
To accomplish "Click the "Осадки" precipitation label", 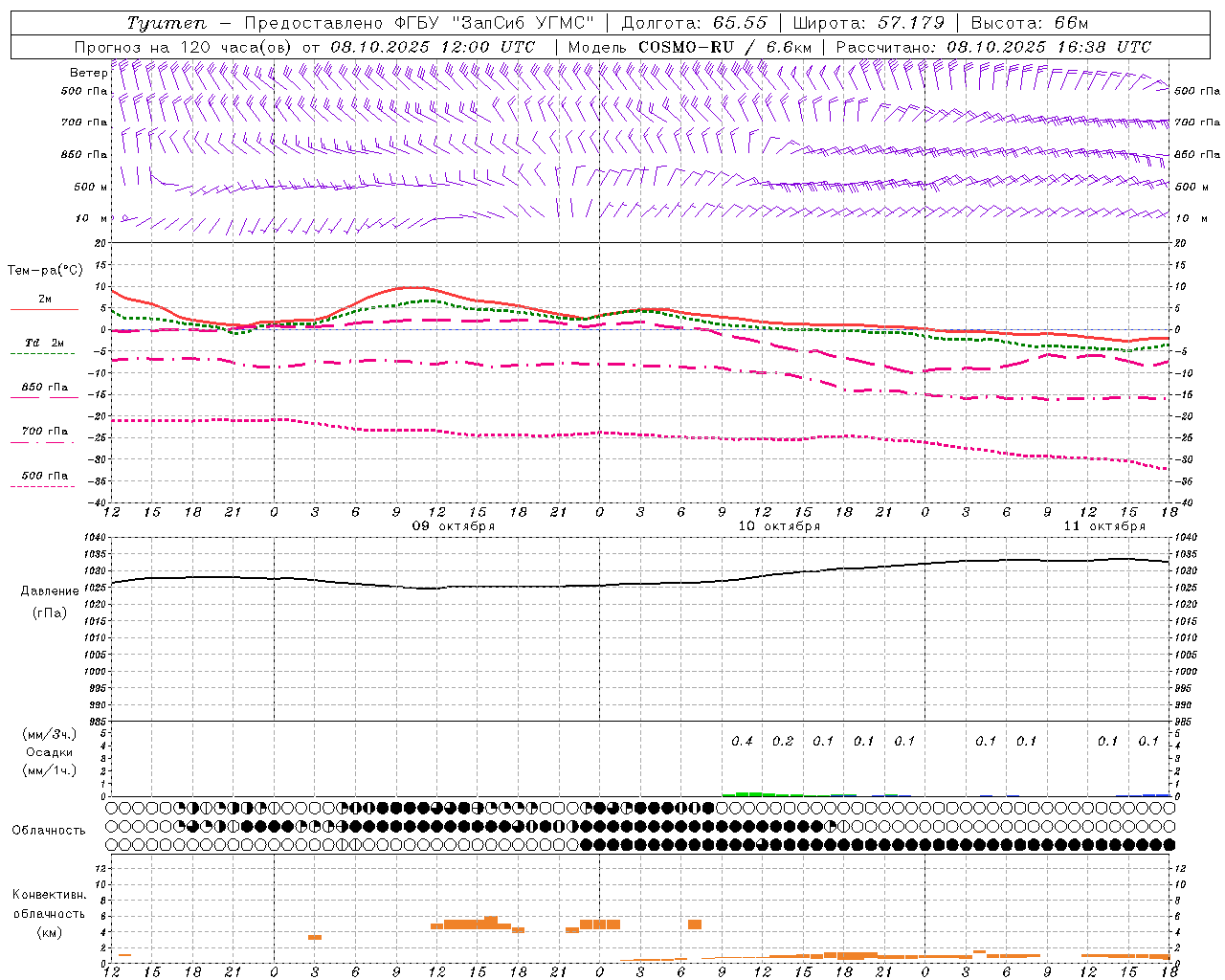I will pyautogui.click(x=50, y=752).
